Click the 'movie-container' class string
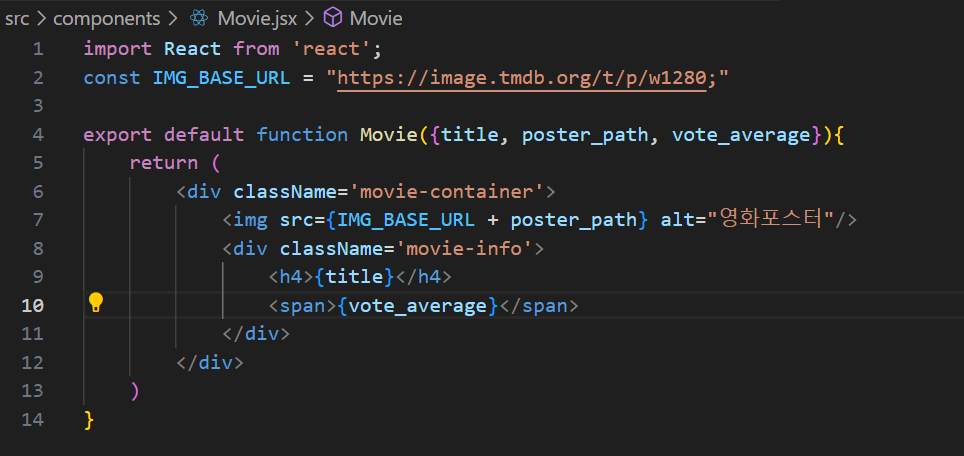Image resolution: width=964 pixels, height=456 pixels. (x=446, y=192)
